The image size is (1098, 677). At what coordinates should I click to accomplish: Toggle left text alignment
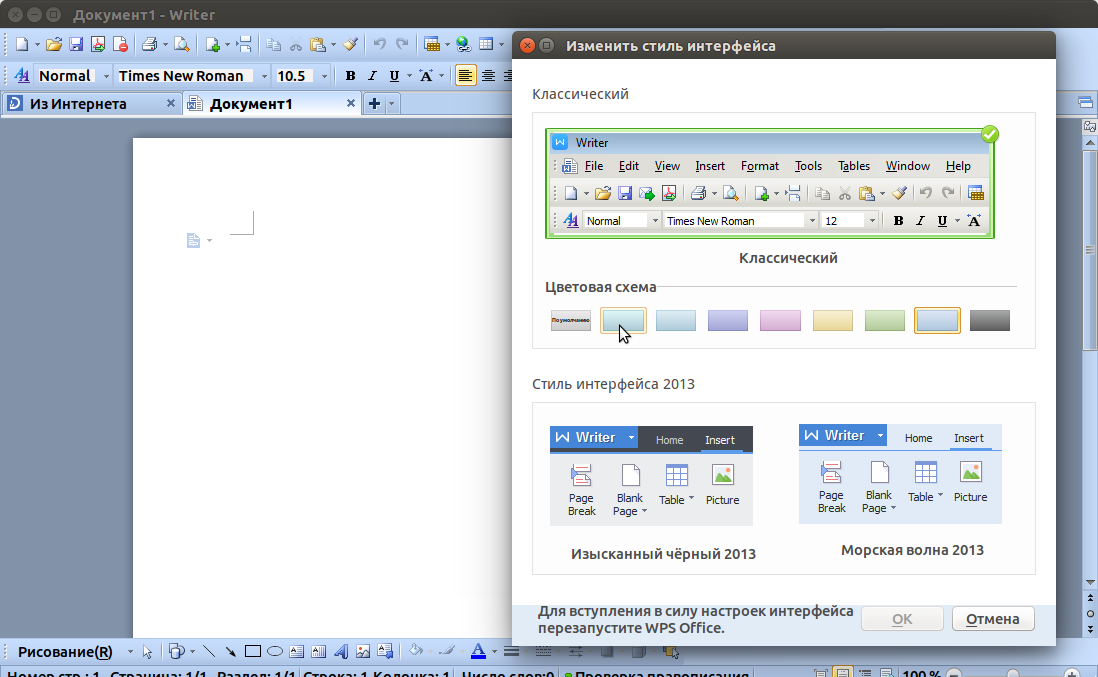465,76
